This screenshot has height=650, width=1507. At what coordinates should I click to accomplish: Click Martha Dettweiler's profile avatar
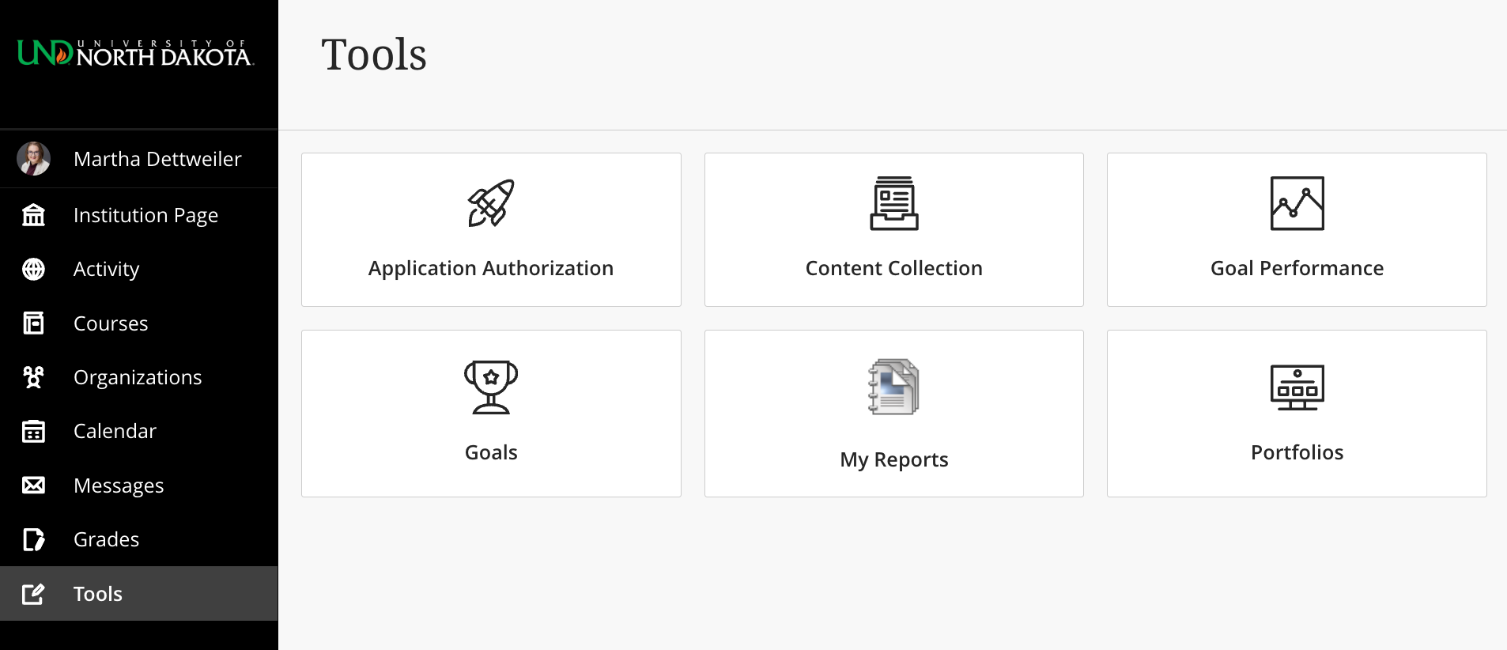pyautogui.click(x=34, y=159)
